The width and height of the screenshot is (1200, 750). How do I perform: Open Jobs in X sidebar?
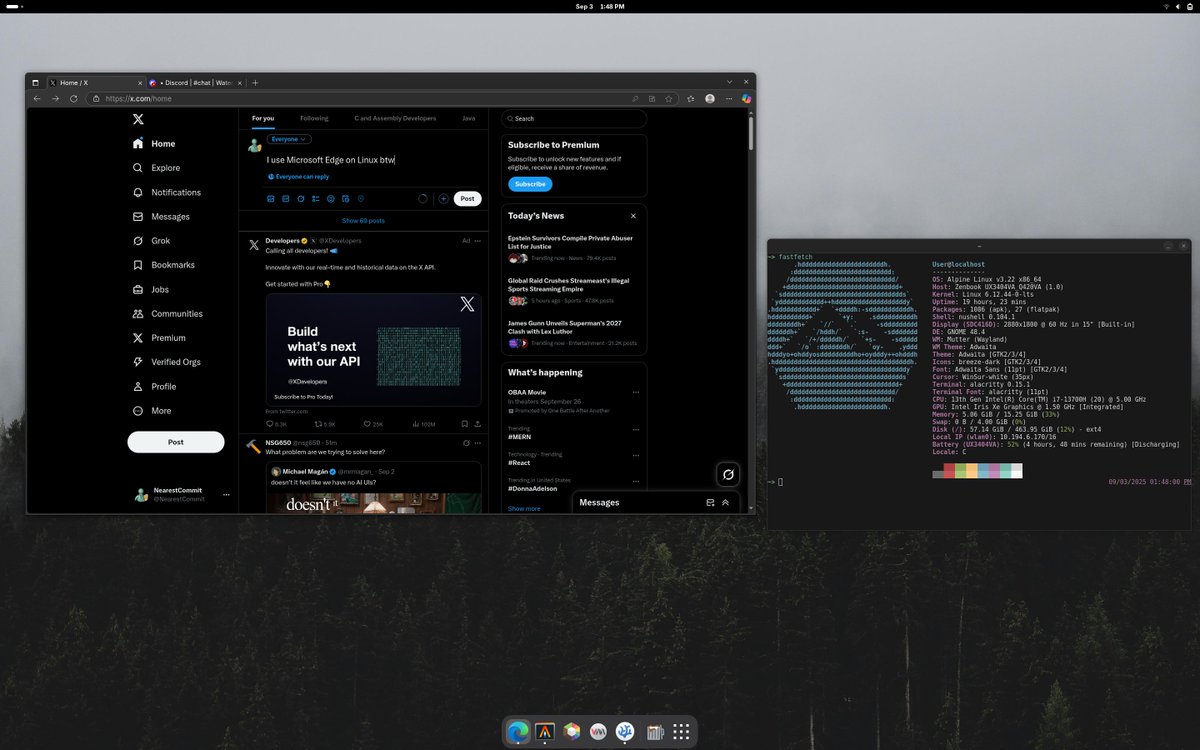(x=150, y=289)
